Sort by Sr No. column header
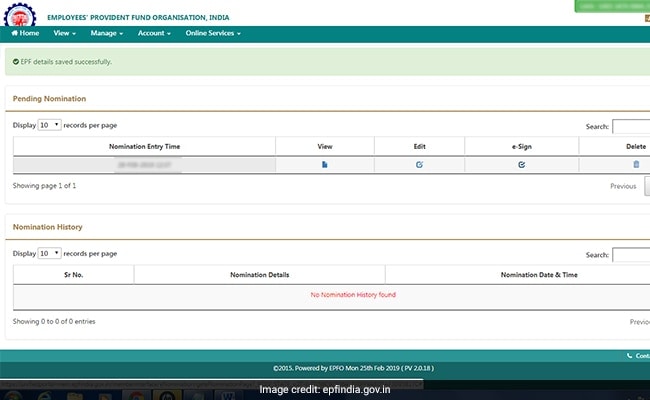 coord(73,274)
